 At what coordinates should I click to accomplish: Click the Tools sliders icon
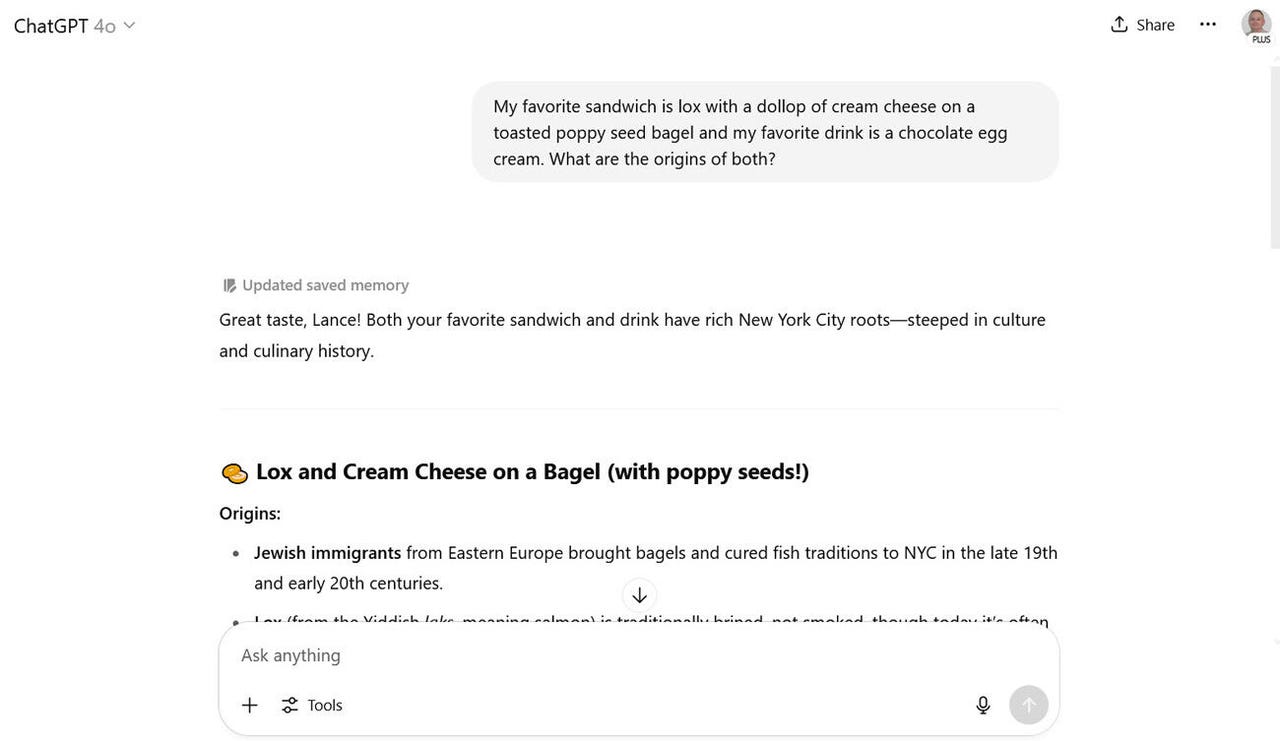point(290,705)
